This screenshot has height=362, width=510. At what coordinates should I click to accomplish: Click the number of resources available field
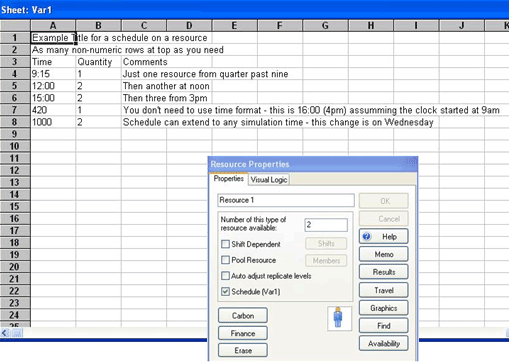click(326, 225)
